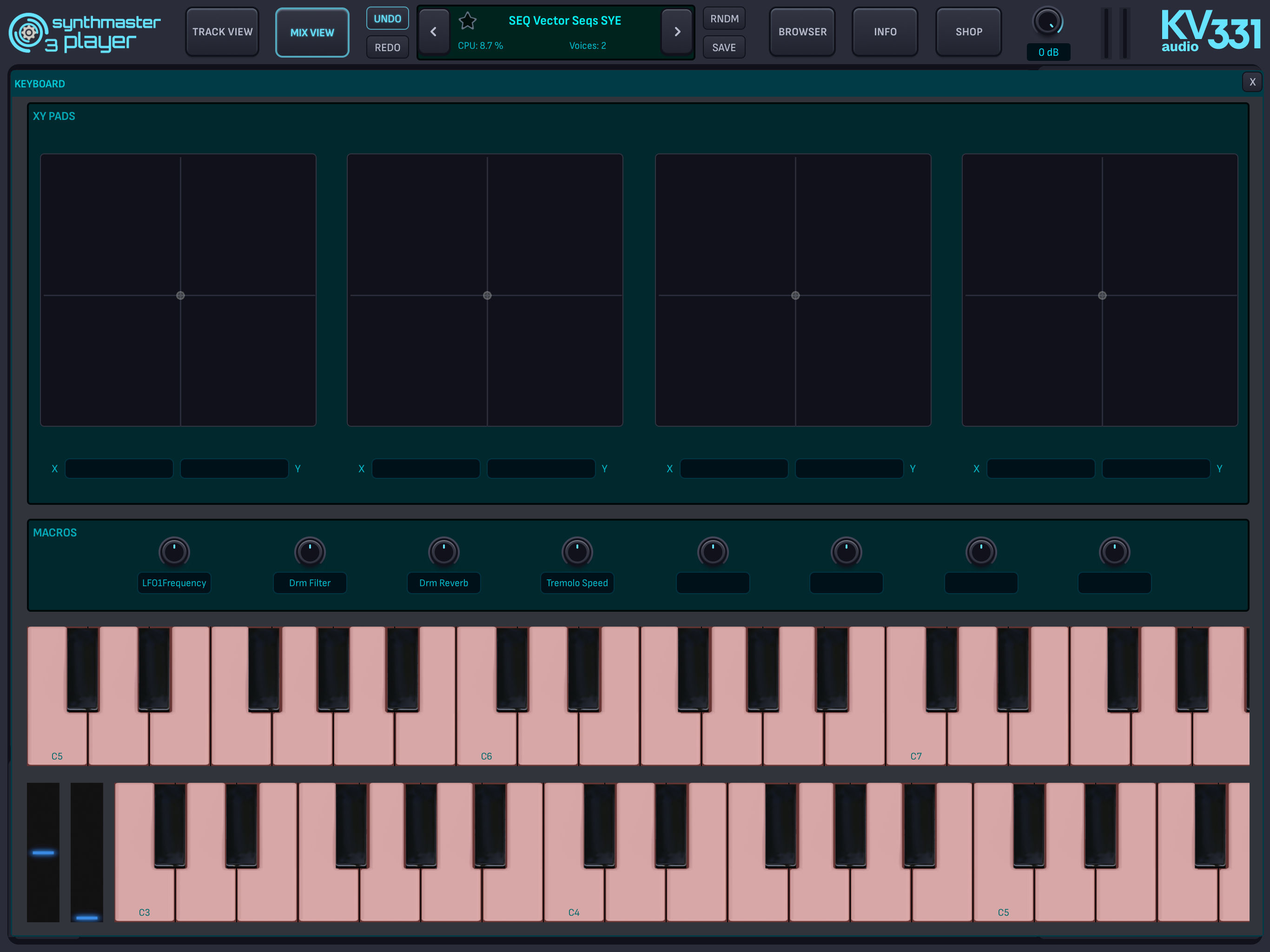
Task: Click the modulation wheel strip
Action: coord(86,852)
